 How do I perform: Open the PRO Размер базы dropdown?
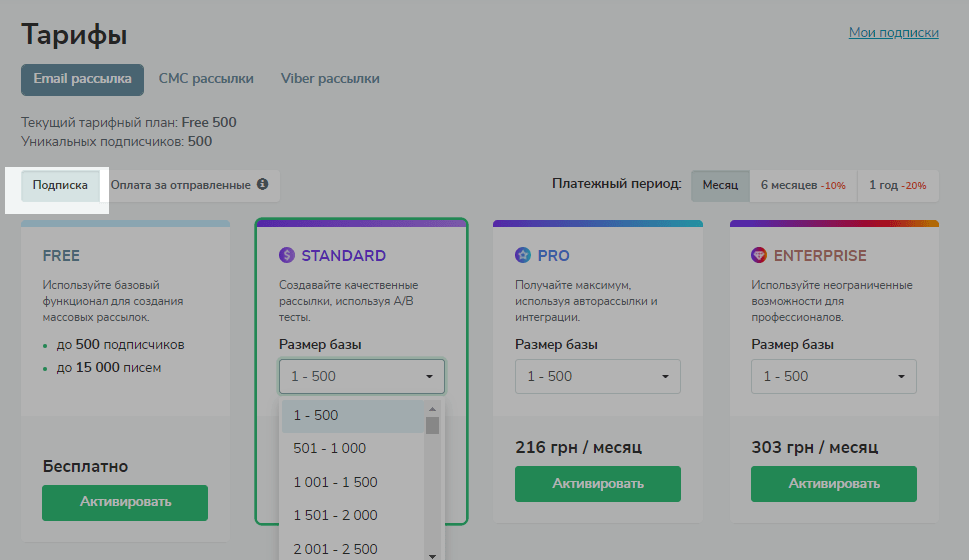pos(598,377)
